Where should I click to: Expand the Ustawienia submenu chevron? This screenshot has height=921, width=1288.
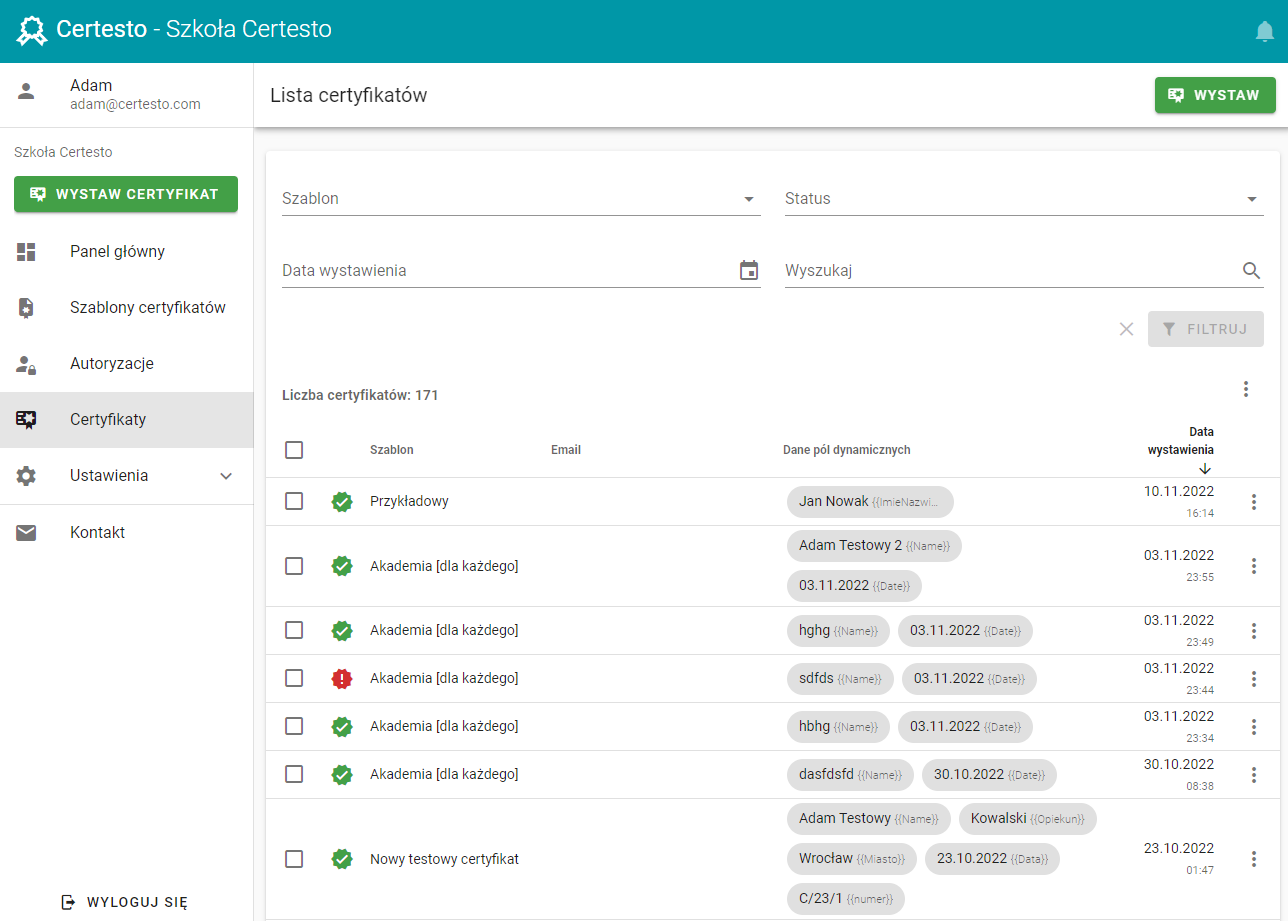point(226,476)
